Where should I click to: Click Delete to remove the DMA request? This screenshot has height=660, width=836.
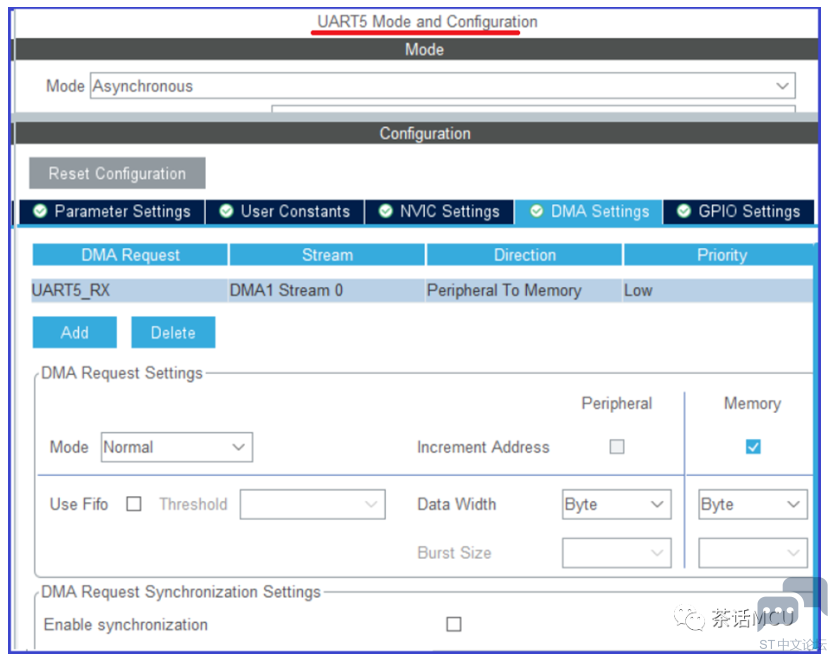[x=173, y=333]
